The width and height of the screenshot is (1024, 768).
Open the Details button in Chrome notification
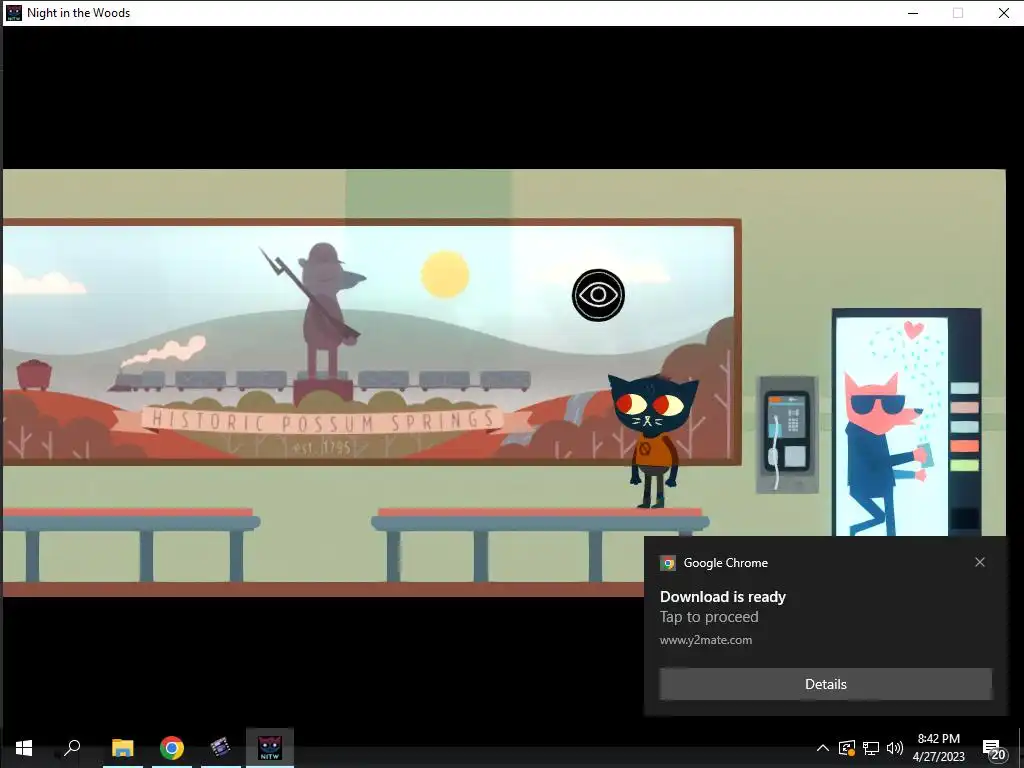[825, 684]
